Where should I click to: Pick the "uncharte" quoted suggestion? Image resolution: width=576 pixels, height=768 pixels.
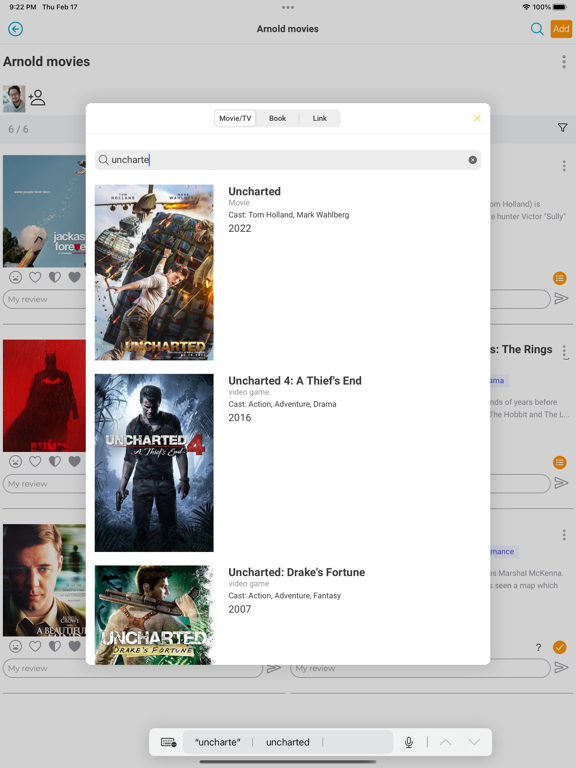click(217, 742)
